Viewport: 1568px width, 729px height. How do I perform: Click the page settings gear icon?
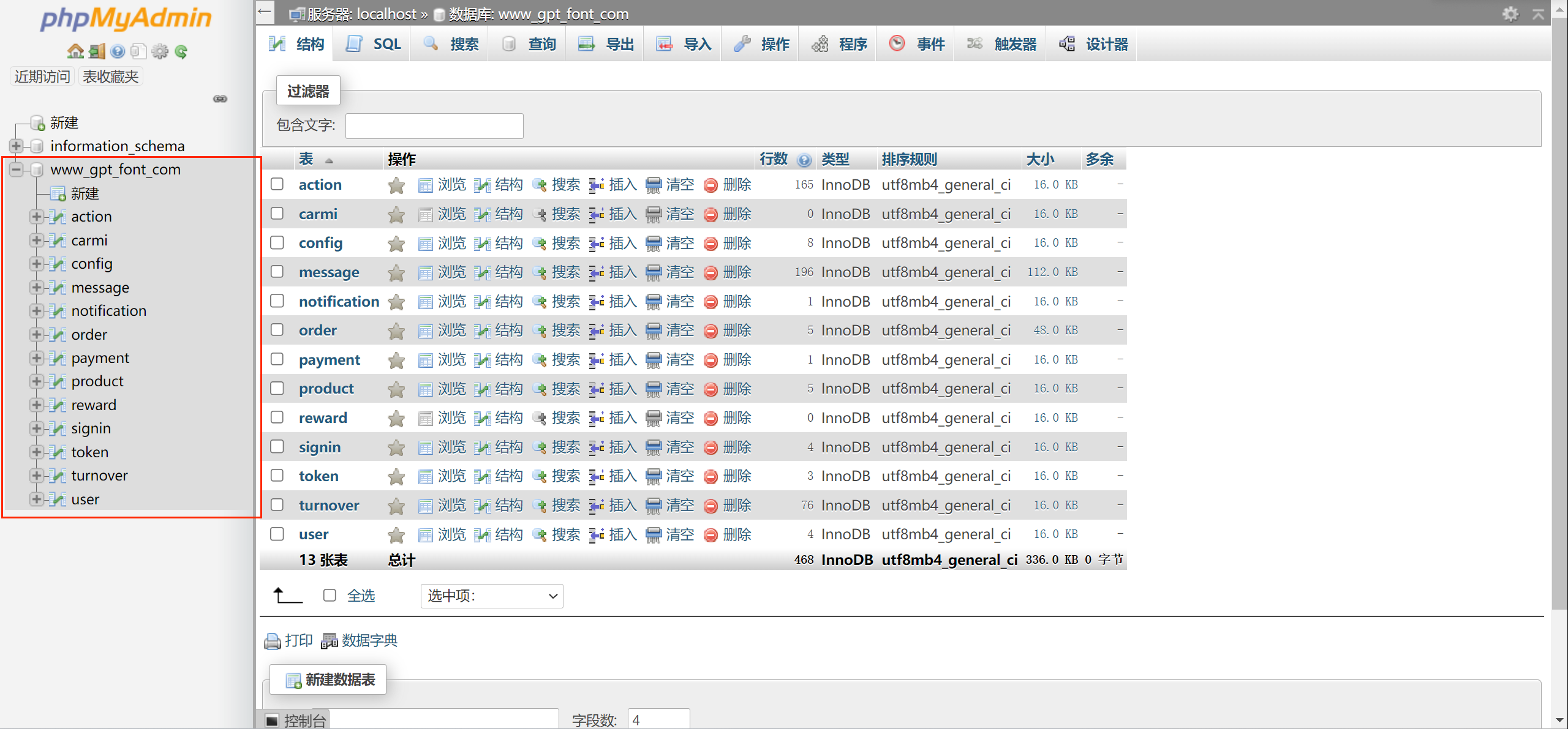(1510, 13)
